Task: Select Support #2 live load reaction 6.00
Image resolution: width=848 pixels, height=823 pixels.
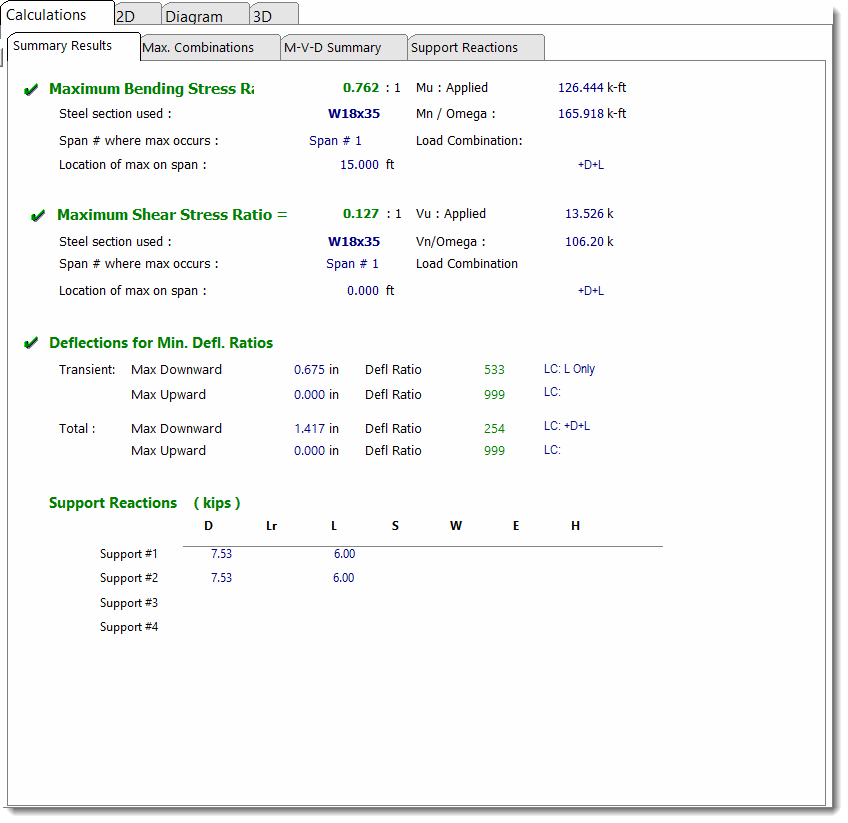Action: [x=343, y=578]
